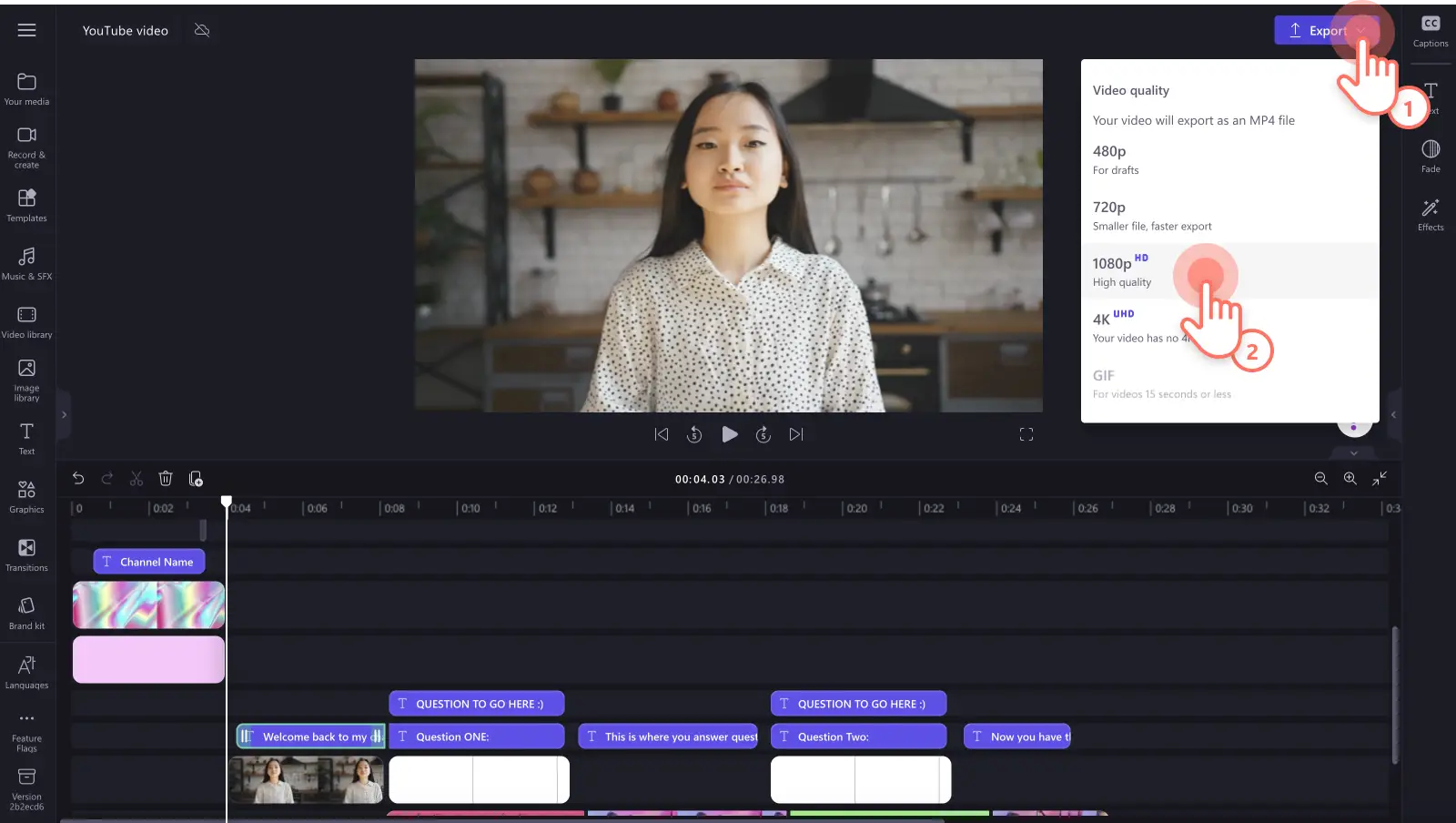
Task: Open the Video library panel
Action: (x=27, y=321)
